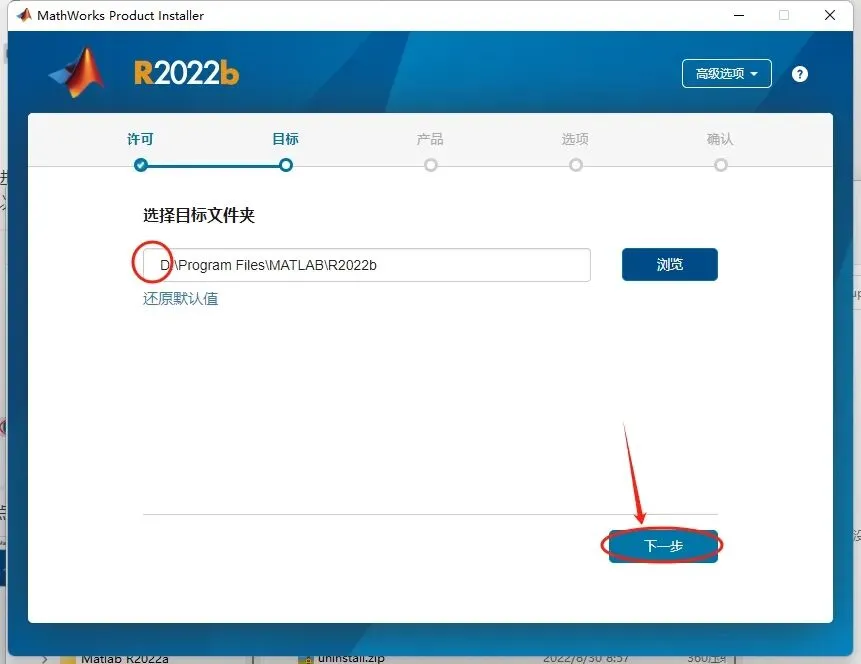
Task: Click the 确认 step circle marker
Action: [720, 165]
